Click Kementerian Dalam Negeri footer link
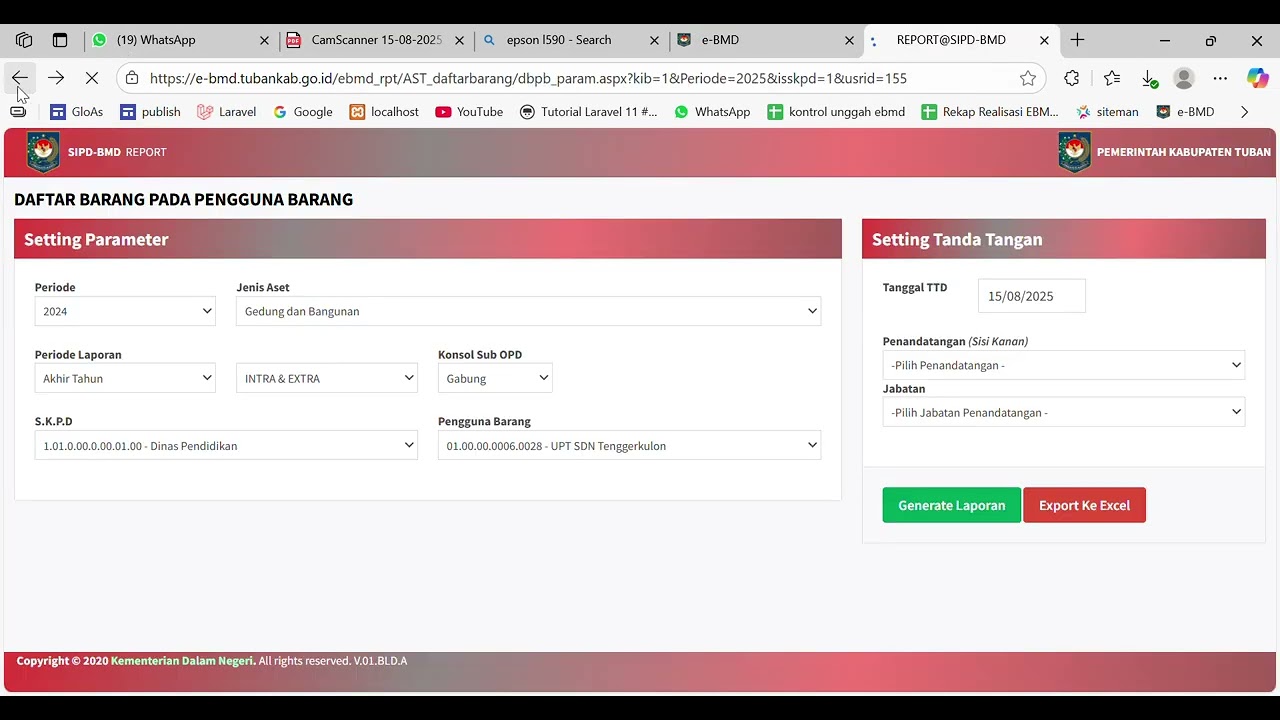This screenshot has width=1280, height=720. pos(182,661)
